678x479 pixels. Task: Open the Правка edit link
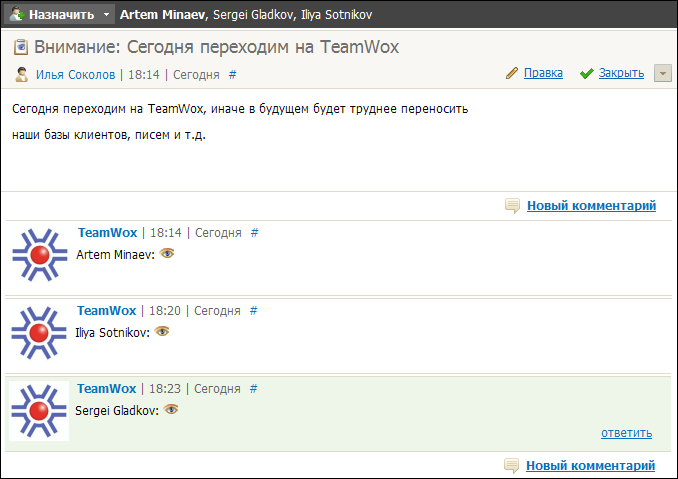(x=543, y=73)
